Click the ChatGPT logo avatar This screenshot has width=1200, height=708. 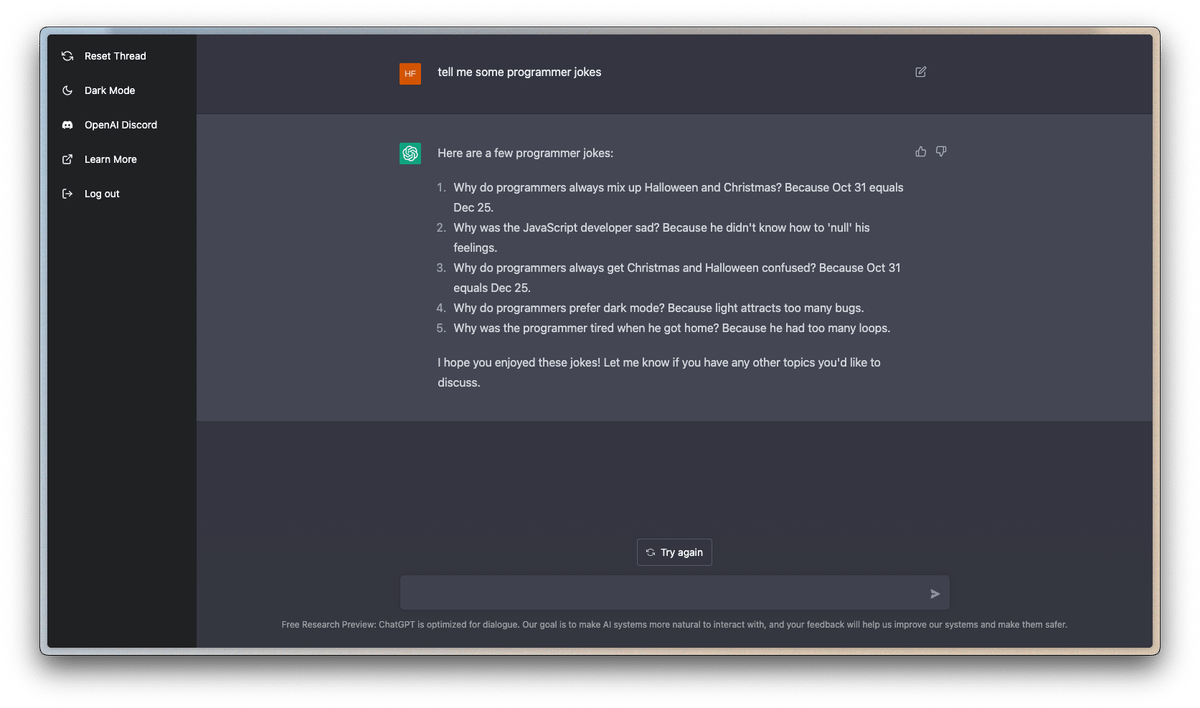pyautogui.click(x=410, y=153)
